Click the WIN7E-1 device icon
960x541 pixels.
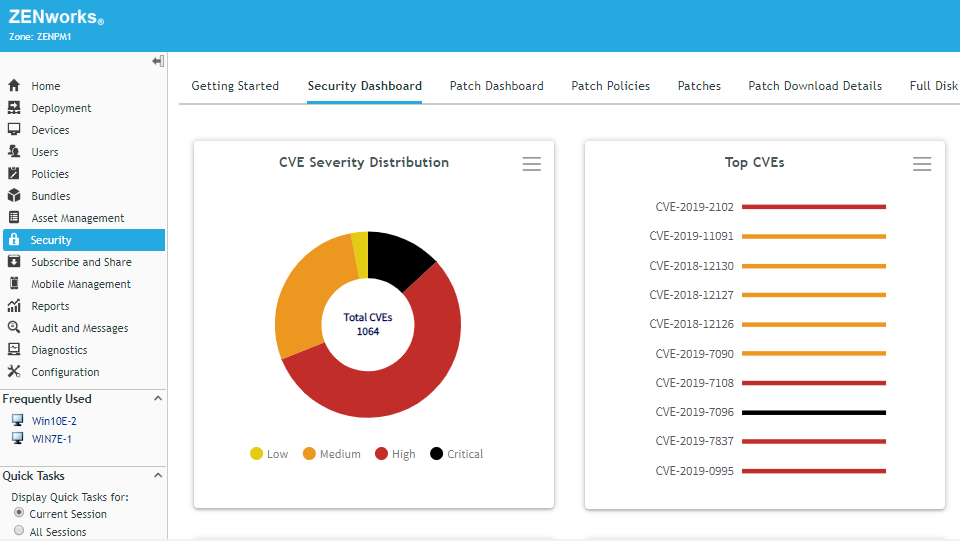tap(18, 438)
